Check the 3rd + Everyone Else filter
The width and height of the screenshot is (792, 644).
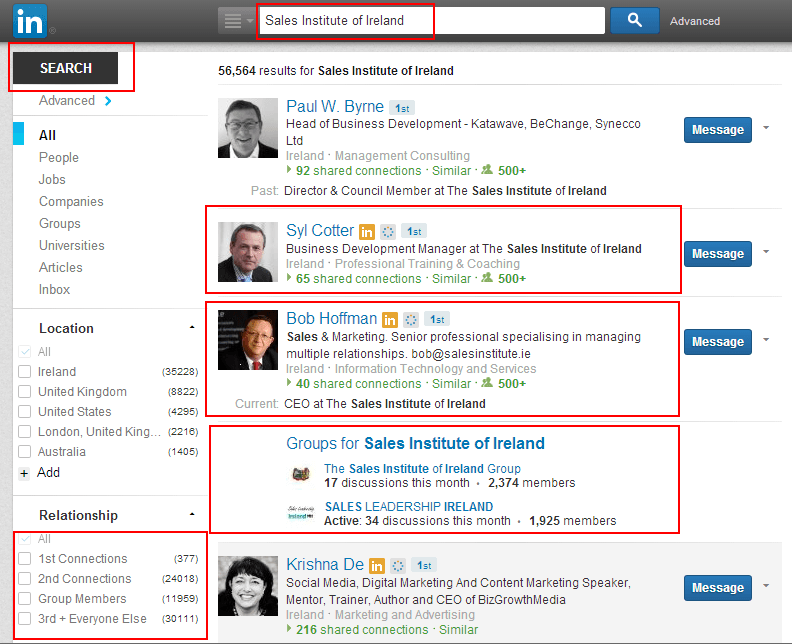[x=24, y=619]
